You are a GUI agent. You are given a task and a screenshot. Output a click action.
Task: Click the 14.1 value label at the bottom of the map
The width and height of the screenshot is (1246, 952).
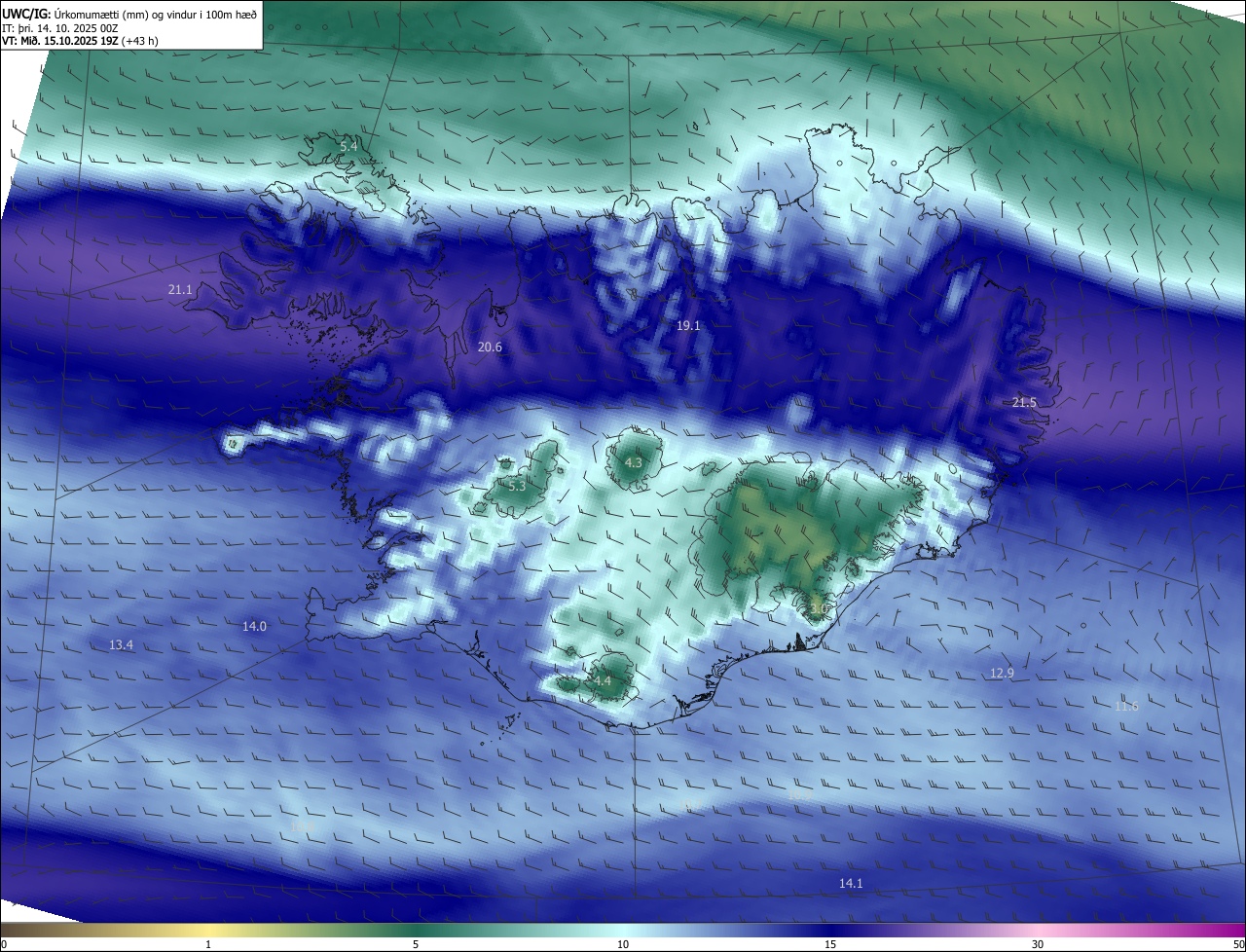coord(851,883)
